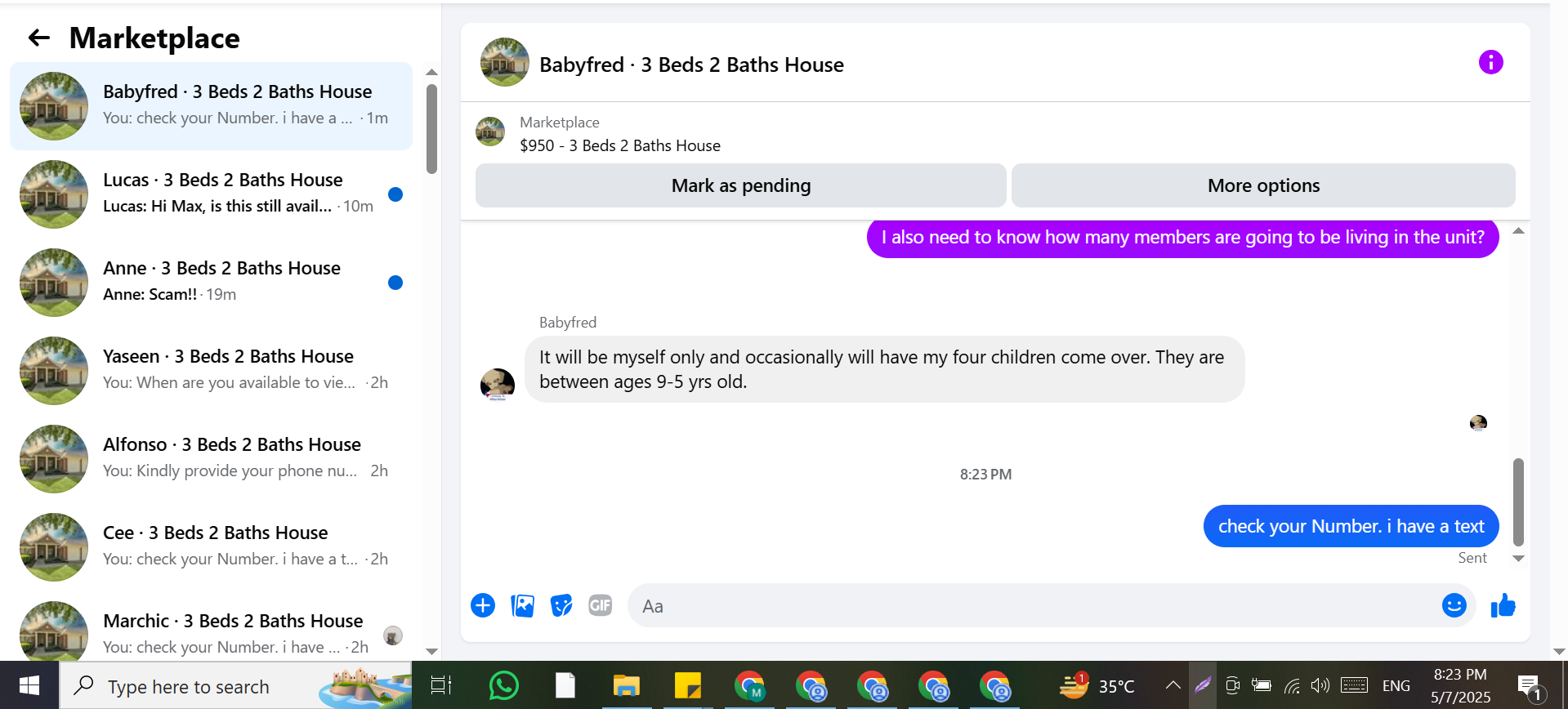This screenshot has height=709, width=1568.
Task: Send a thumbs-up like
Action: pos(1503,605)
